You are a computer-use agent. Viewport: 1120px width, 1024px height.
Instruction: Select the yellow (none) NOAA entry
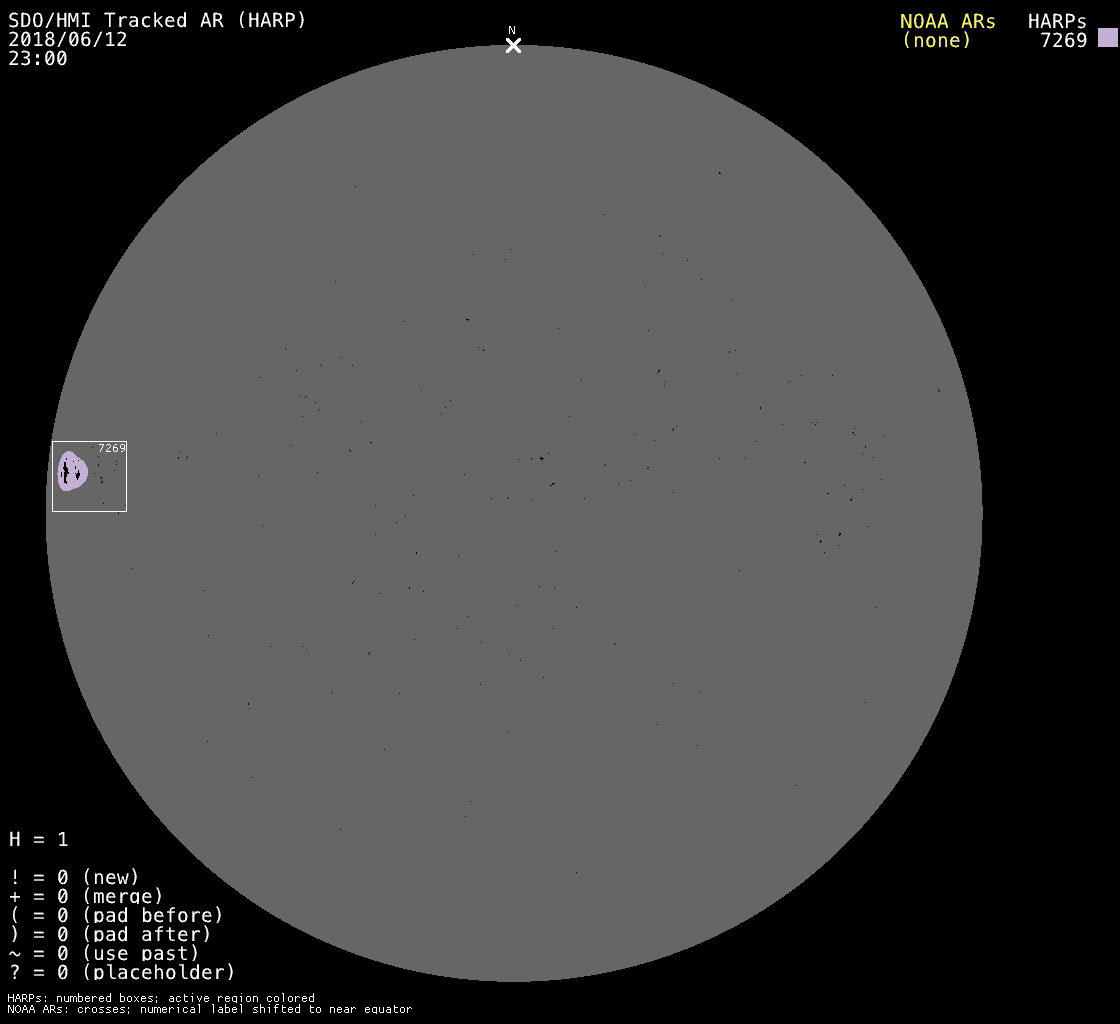pyautogui.click(x=936, y=40)
